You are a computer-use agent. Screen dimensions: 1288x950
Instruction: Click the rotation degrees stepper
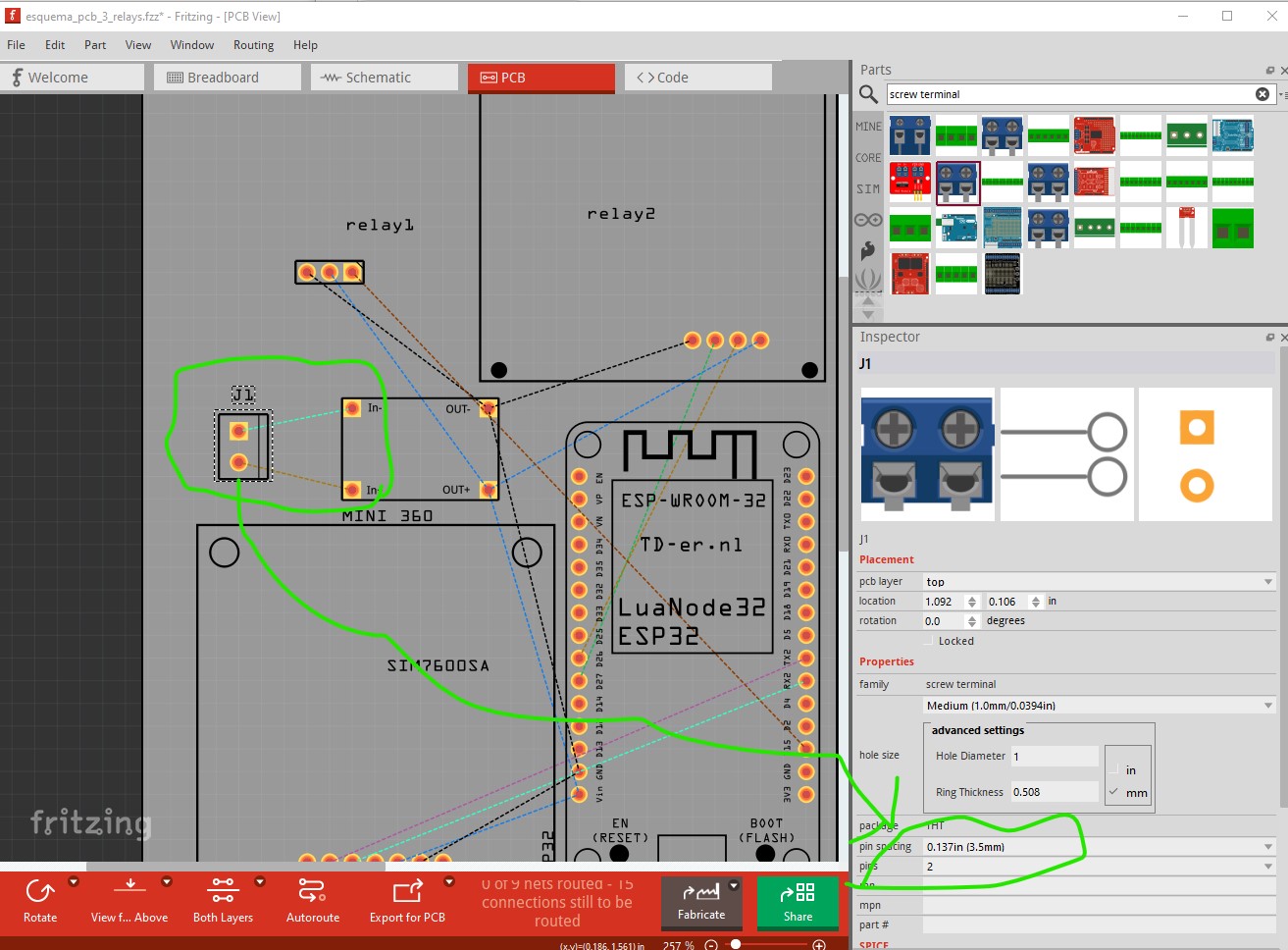pyautogui.click(x=972, y=621)
